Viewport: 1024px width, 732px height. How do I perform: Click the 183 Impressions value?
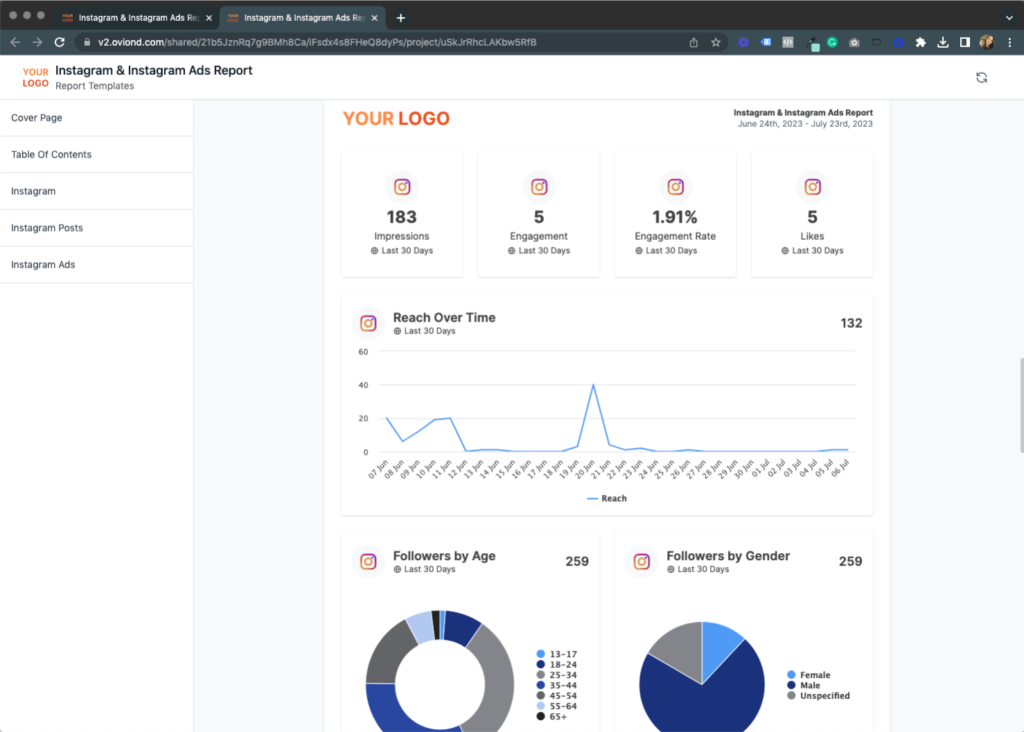(402, 217)
